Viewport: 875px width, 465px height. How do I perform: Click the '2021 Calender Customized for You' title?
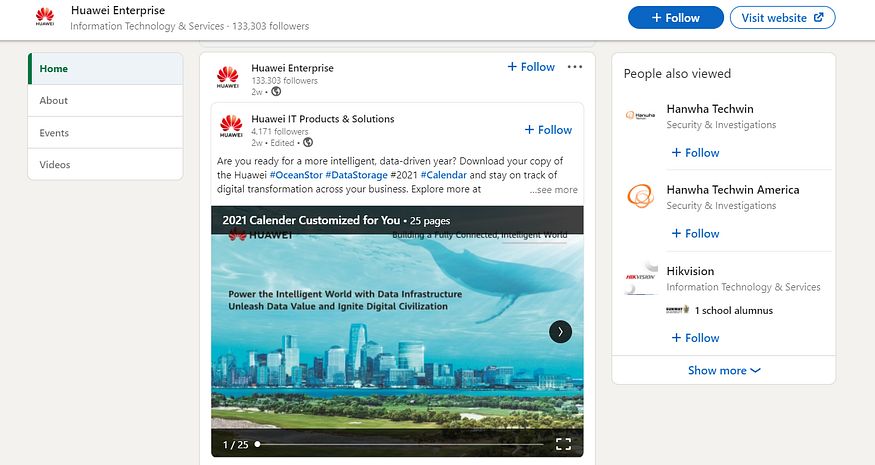[311, 220]
